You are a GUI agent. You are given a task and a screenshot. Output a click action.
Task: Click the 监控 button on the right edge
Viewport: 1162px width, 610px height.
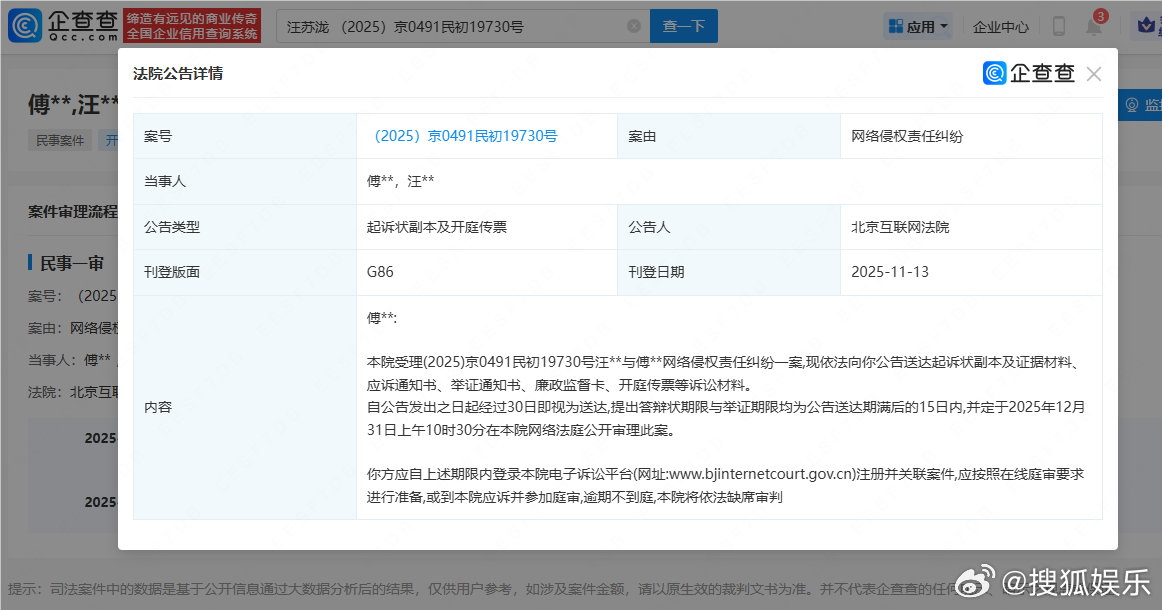click(x=1141, y=105)
